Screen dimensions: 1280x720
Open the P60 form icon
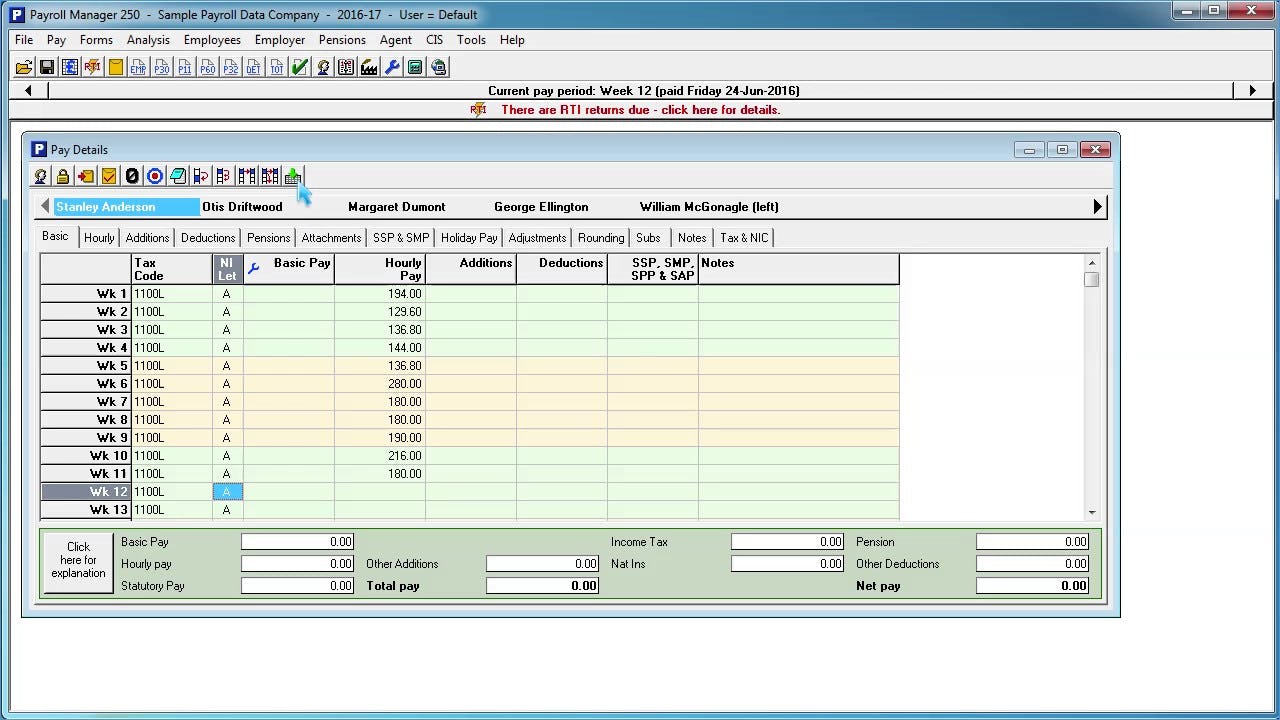click(207, 67)
